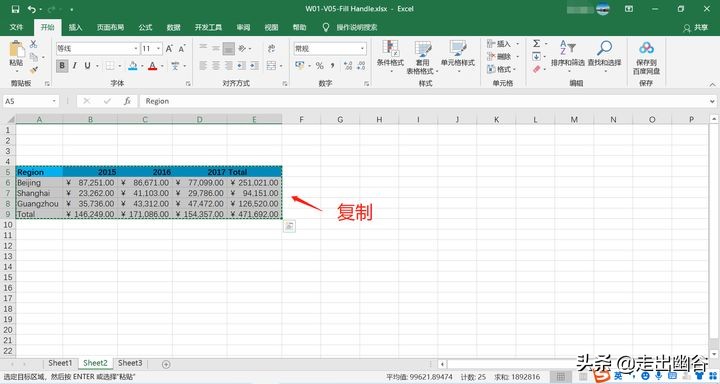720x384 pixels.
Task: Click the Undo arrow in title bar
Action: point(32,9)
